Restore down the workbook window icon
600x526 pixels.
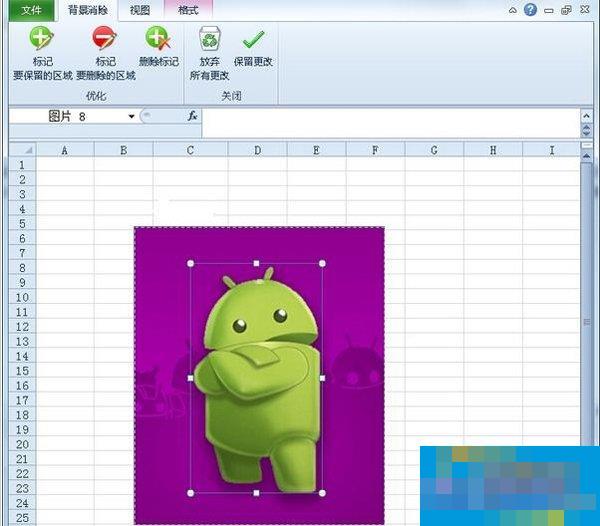(x=566, y=10)
